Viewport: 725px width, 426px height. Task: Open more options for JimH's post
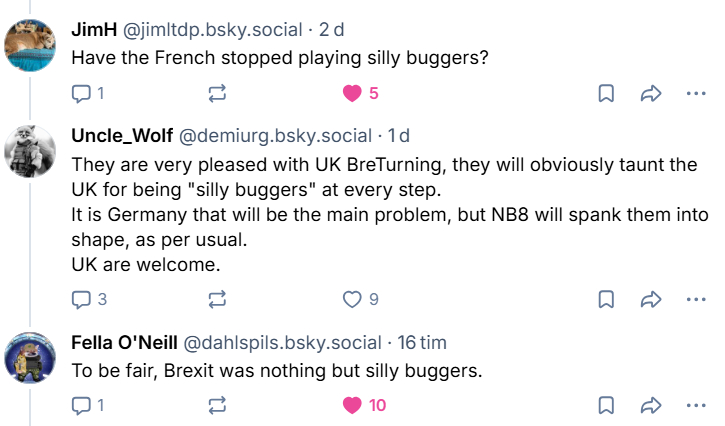point(696,94)
